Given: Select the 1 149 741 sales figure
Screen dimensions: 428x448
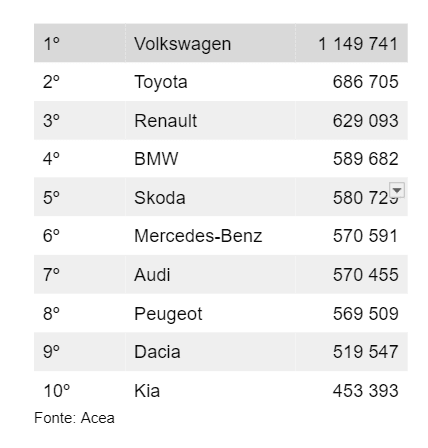Looking at the screenshot, I should (358, 44).
